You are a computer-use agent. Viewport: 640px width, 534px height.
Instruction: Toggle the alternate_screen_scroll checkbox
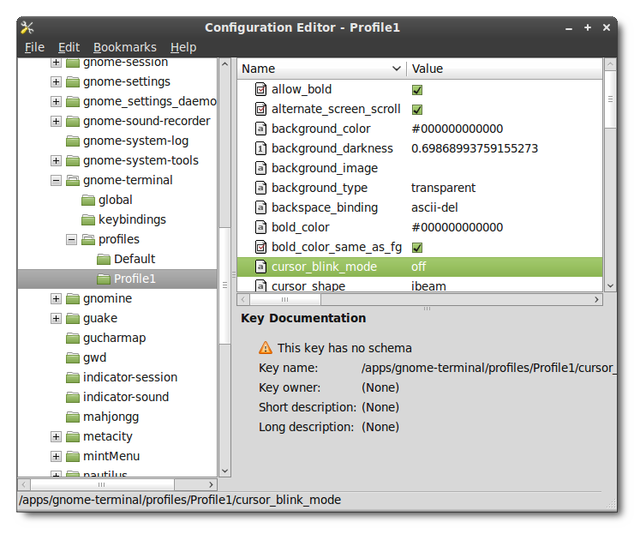click(417, 109)
